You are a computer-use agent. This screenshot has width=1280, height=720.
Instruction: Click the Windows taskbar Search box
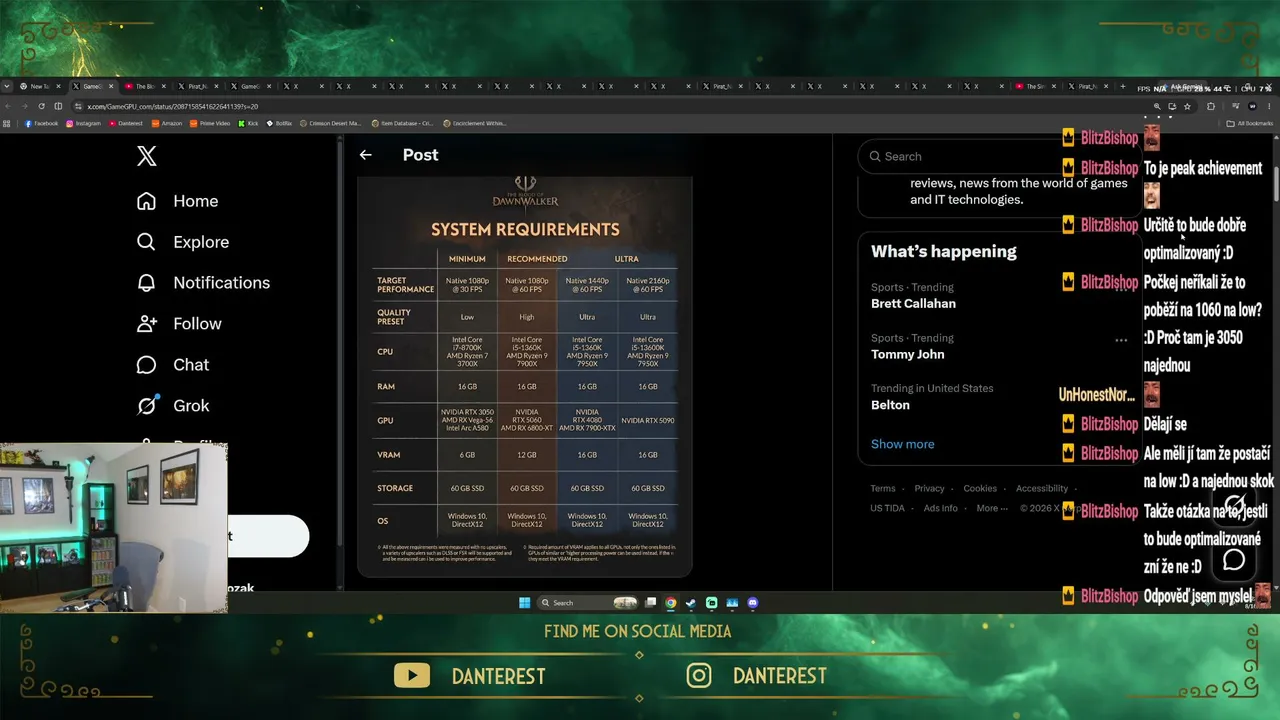coord(588,603)
